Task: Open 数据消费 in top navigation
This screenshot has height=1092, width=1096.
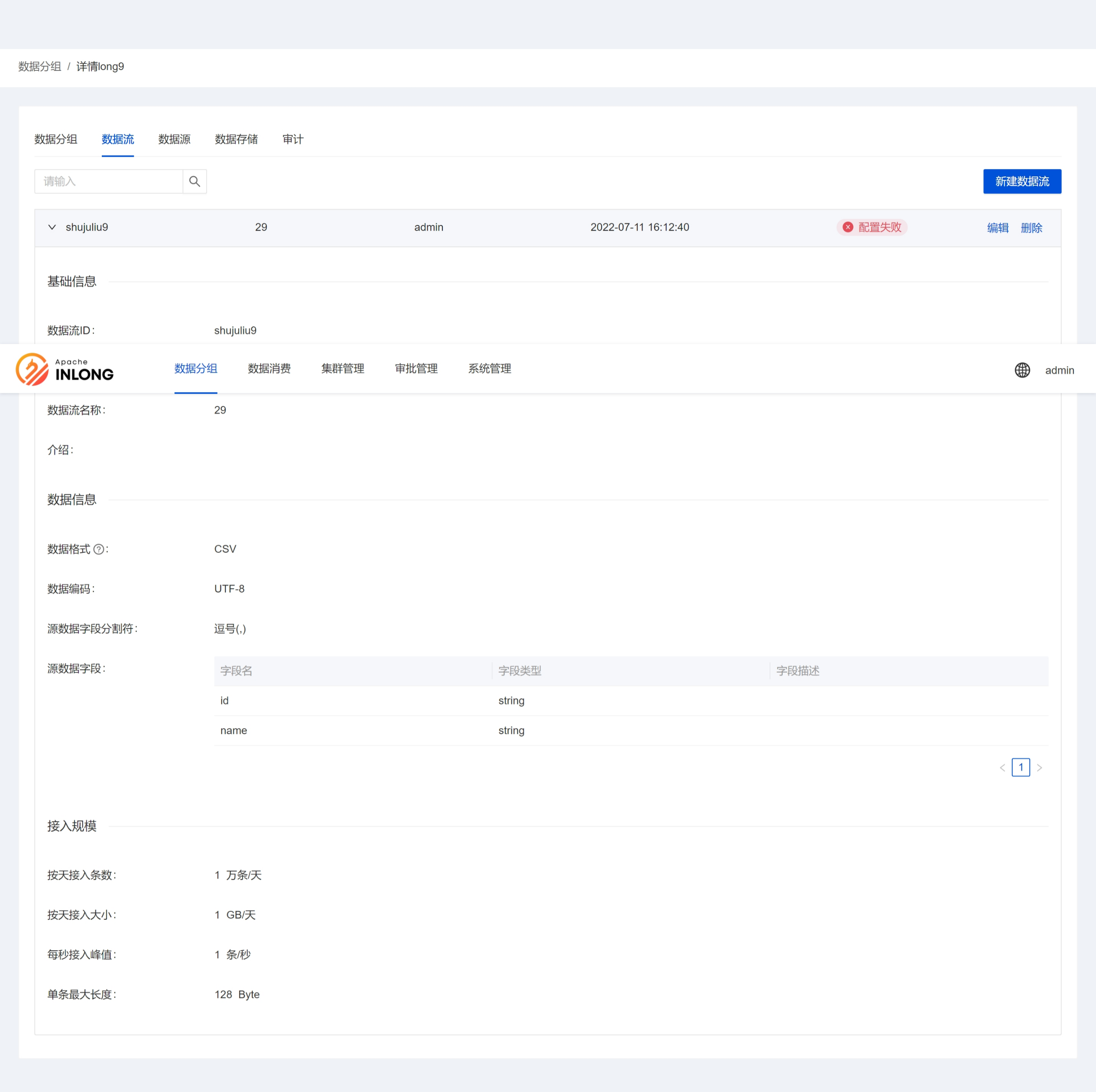Action: tap(269, 369)
